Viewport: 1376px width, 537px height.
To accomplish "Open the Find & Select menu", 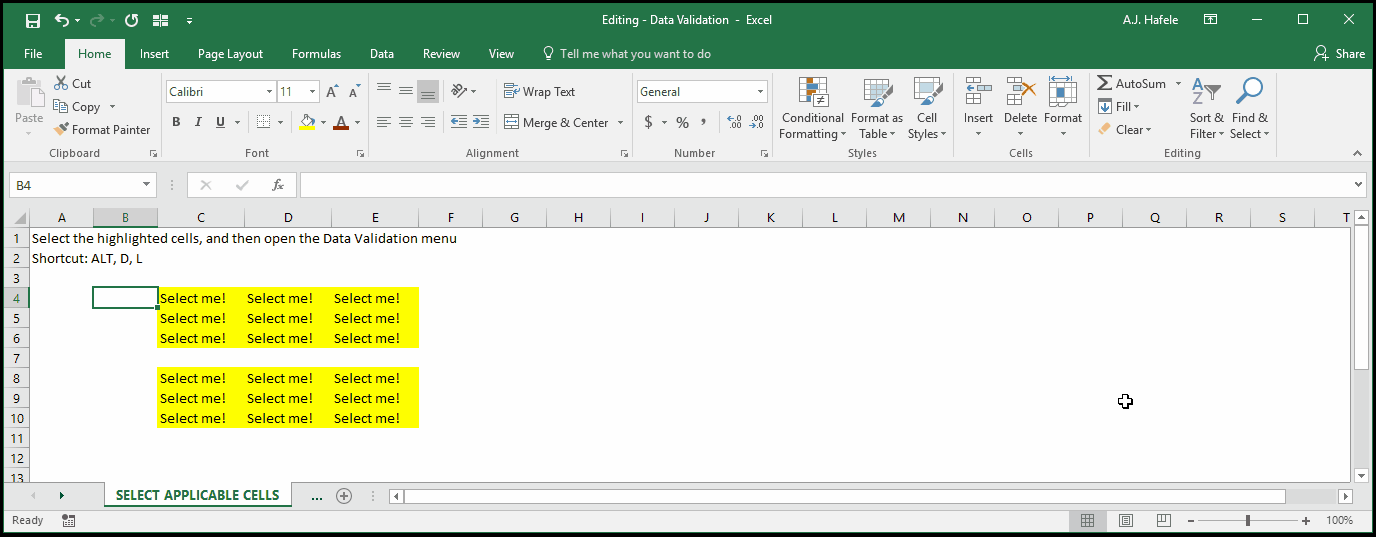I will pyautogui.click(x=1249, y=109).
